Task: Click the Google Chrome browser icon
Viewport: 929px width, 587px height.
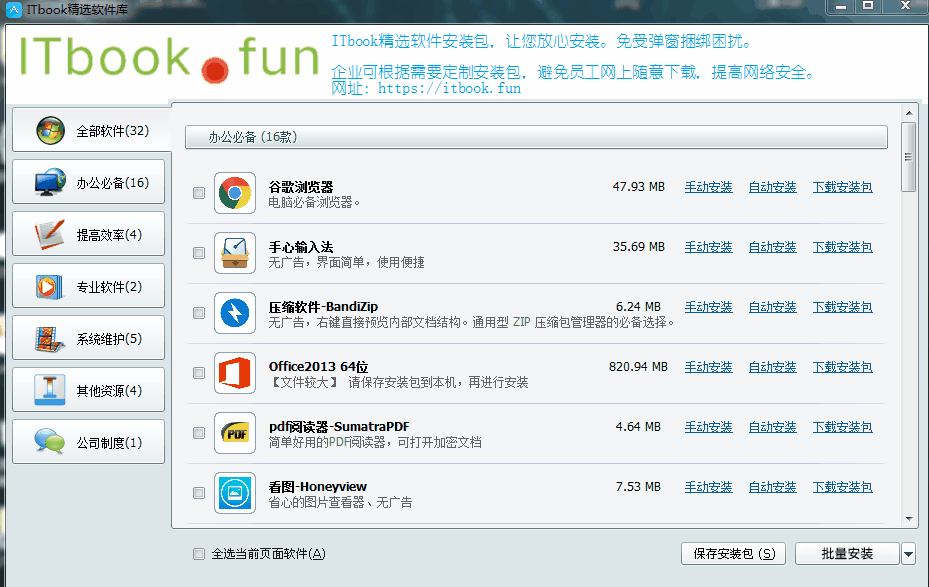Action: (235, 193)
